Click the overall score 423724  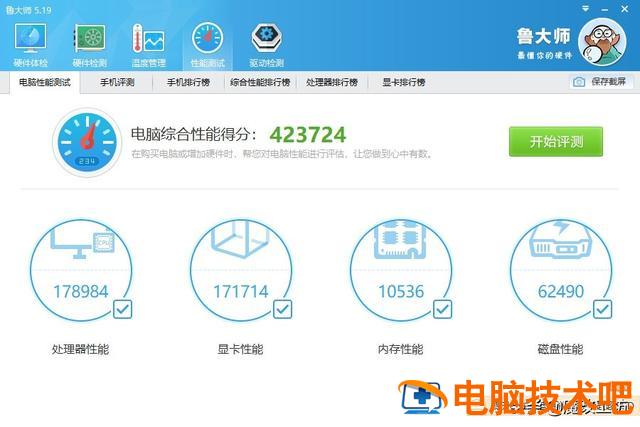click(308, 135)
